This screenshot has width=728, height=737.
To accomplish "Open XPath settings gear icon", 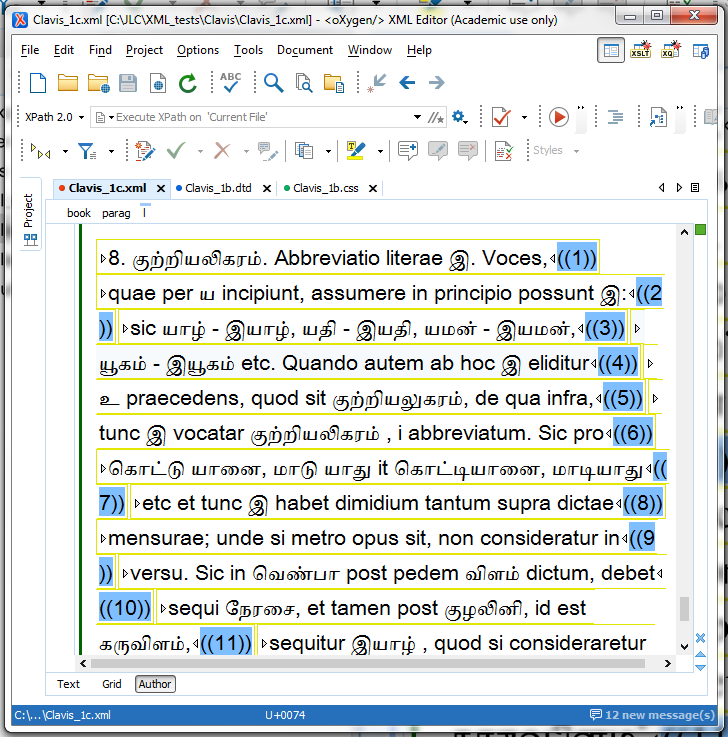I will pos(459,117).
